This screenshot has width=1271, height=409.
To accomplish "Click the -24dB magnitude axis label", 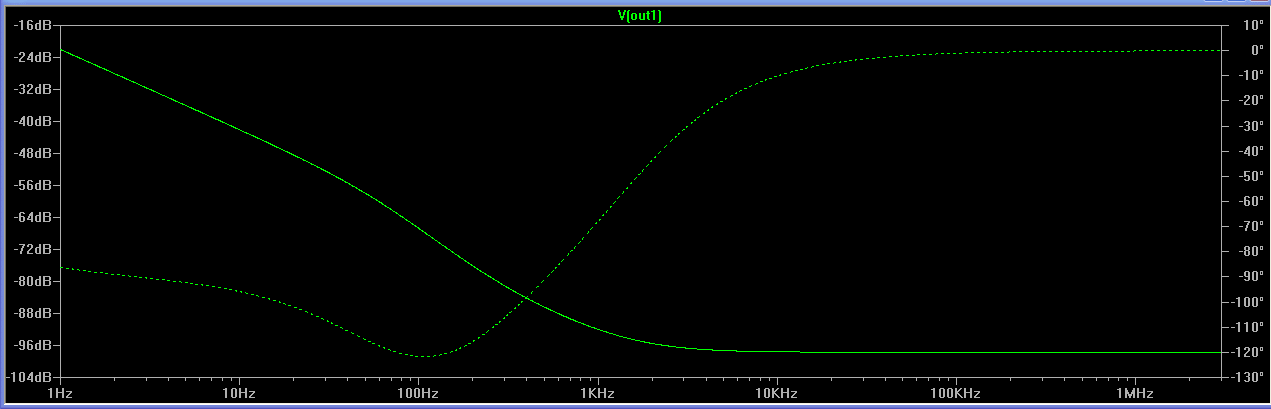I will tap(33, 57).
